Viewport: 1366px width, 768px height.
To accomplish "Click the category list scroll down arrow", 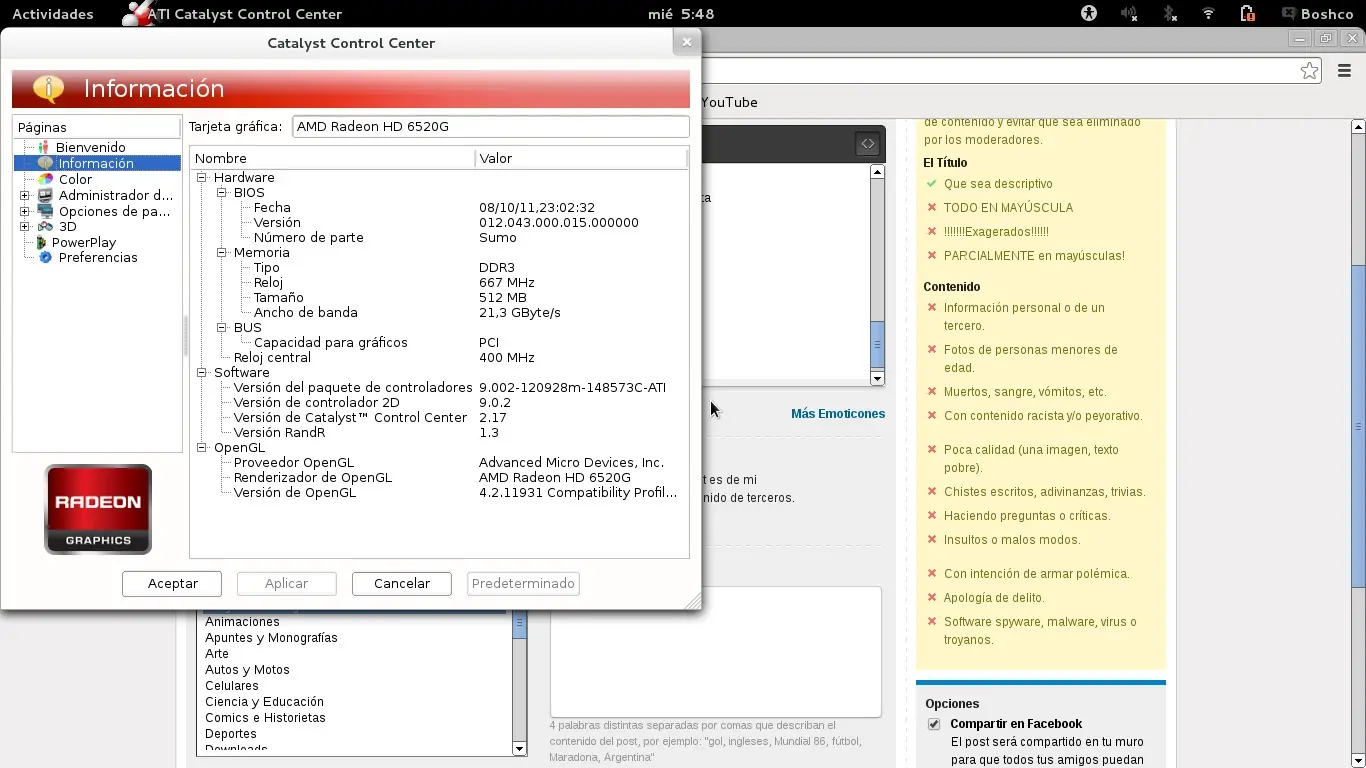I will coord(519,749).
